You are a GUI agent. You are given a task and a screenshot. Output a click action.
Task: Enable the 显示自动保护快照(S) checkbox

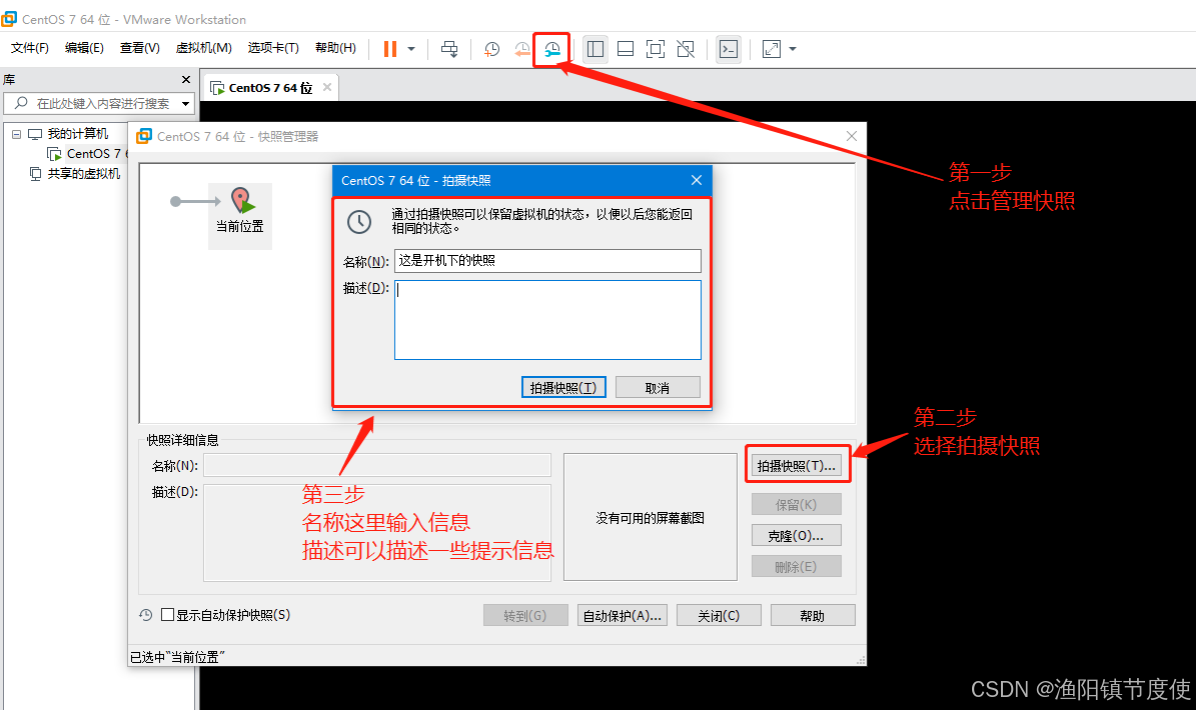click(168, 615)
